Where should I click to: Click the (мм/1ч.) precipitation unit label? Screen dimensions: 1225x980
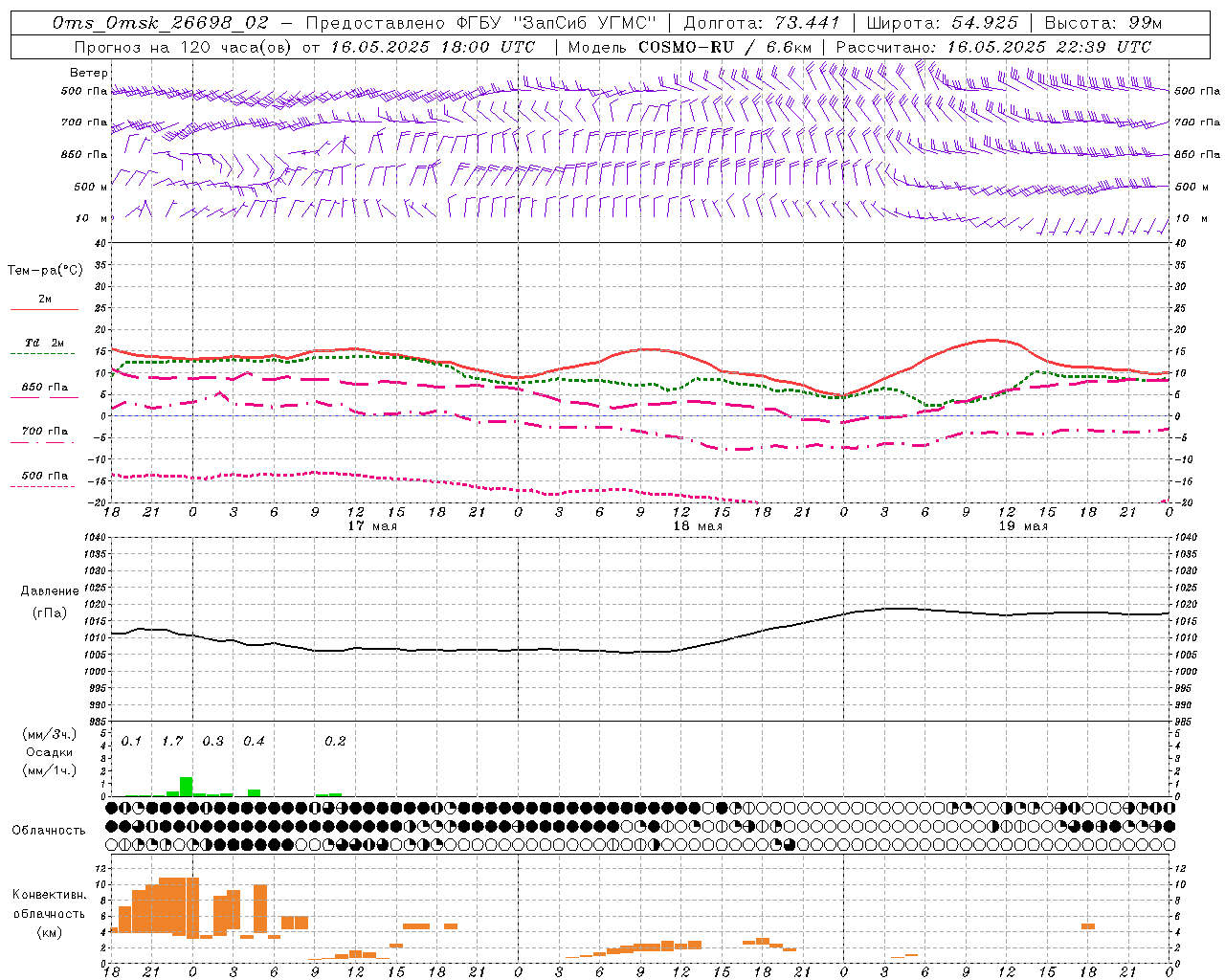pyautogui.click(x=49, y=770)
